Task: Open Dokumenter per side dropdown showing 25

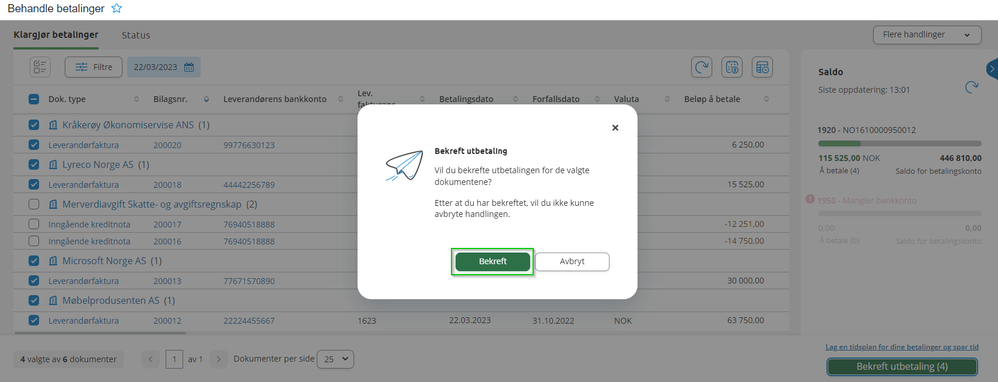Action: click(335, 359)
